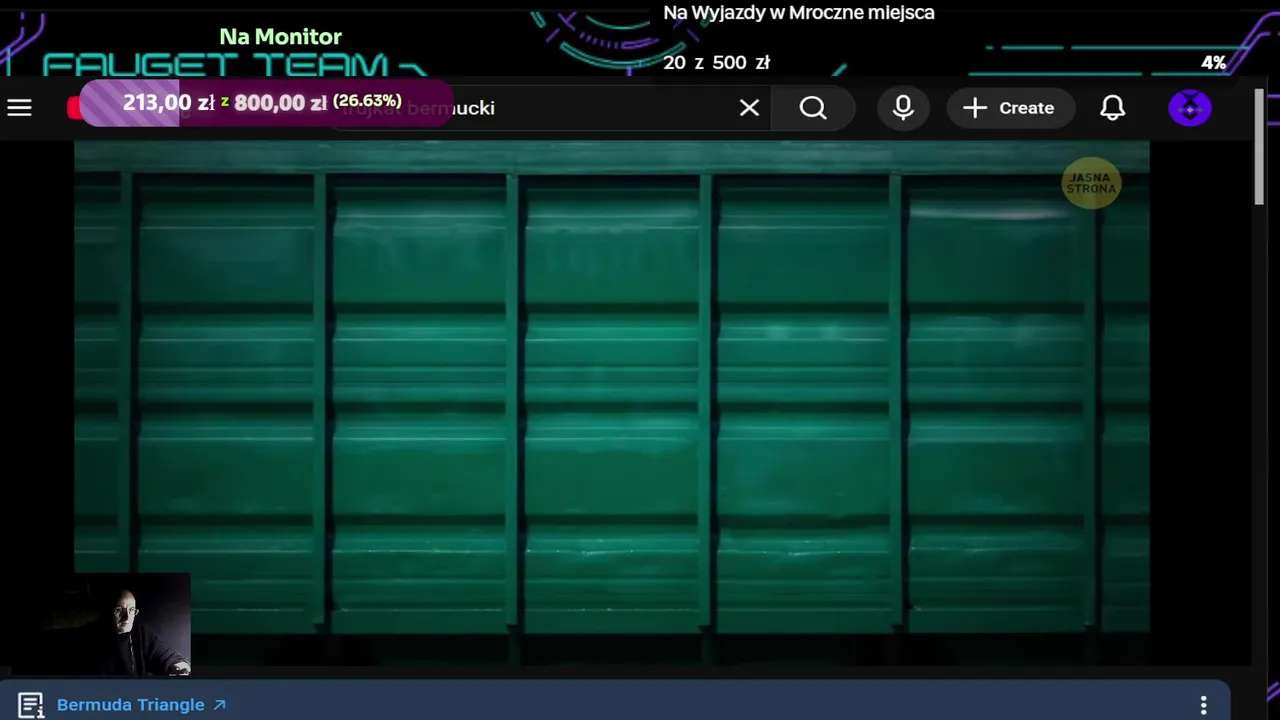This screenshot has height=720, width=1280.
Task: Click the streamer webcam thumbnail
Action: [x=131, y=624]
